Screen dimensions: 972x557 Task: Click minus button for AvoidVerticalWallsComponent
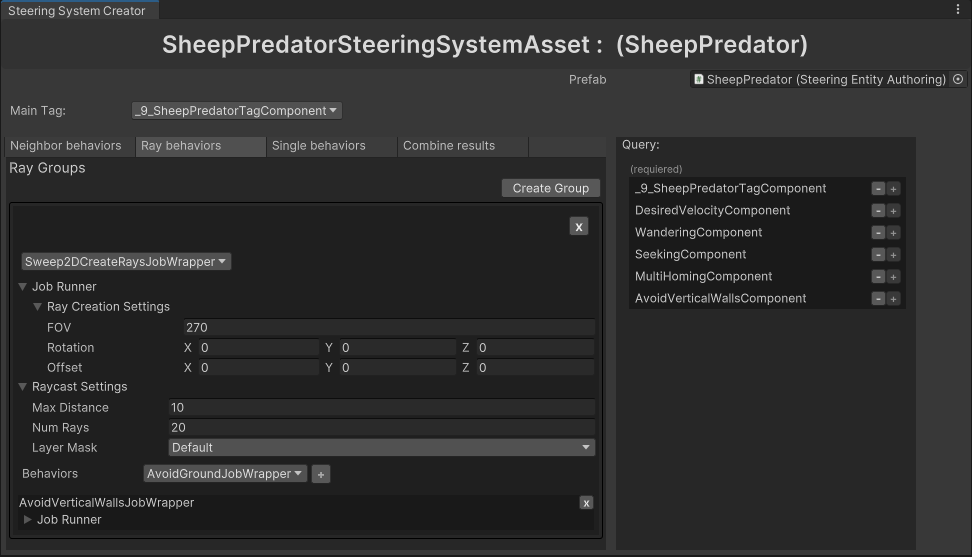point(878,299)
